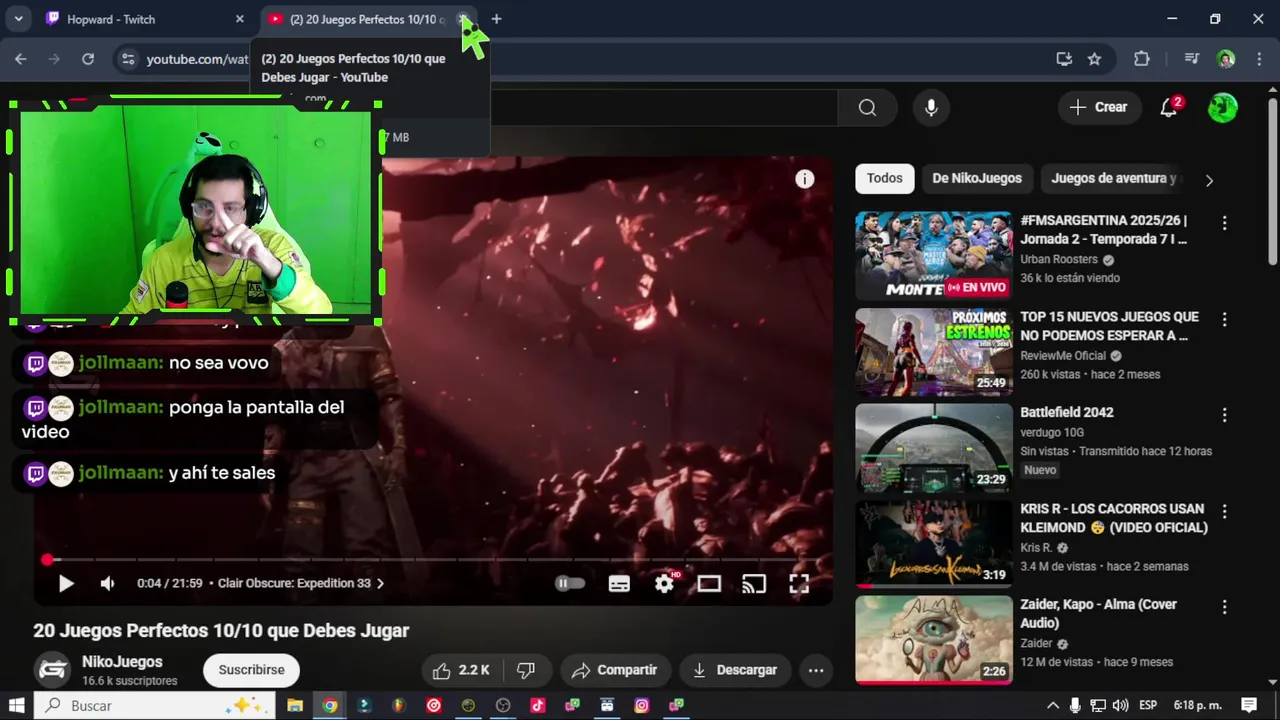The height and width of the screenshot is (720, 1280).
Task: Open a new browser tab
Action: click(496, 19)
